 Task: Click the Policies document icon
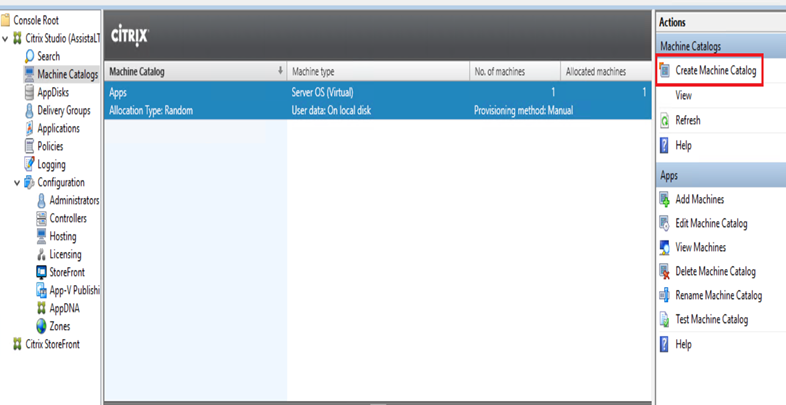(x=30, y=146)
